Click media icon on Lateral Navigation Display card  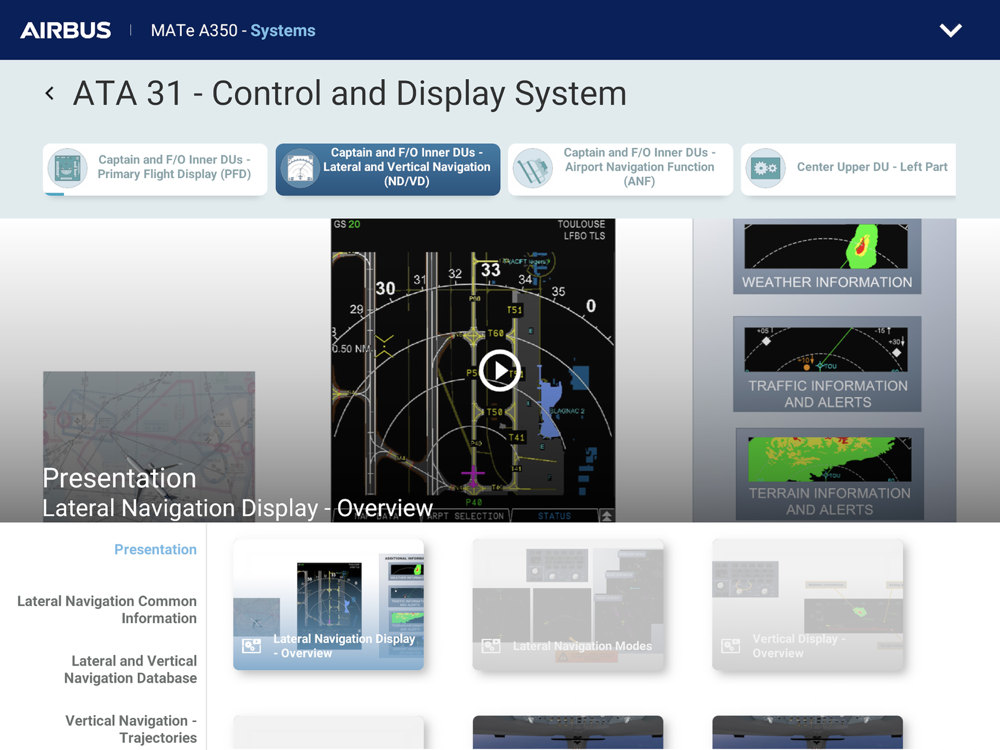[252, 645]
